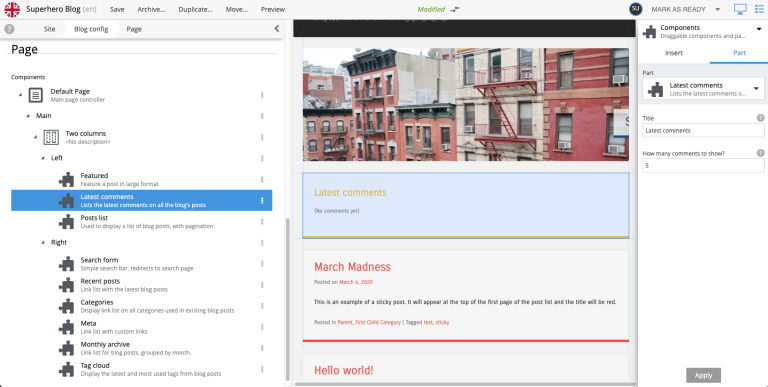768x387 pixels.
Task: Click the Categories puzzle icon
Action: click(66, 306)
